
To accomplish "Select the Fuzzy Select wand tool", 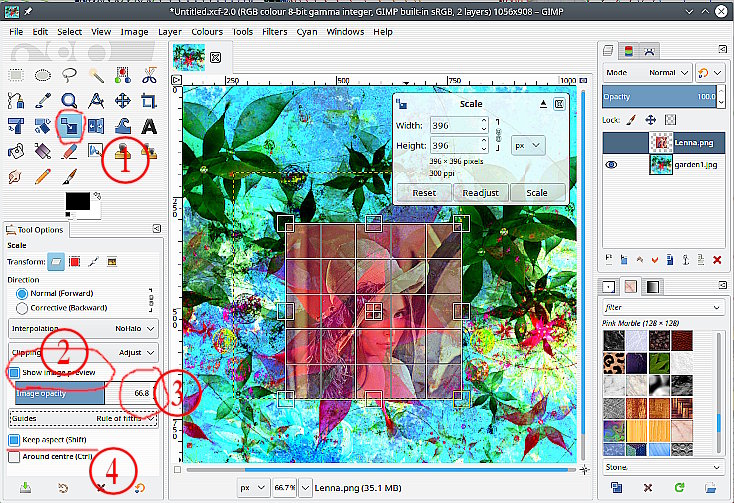I will [x=96, y=75].
